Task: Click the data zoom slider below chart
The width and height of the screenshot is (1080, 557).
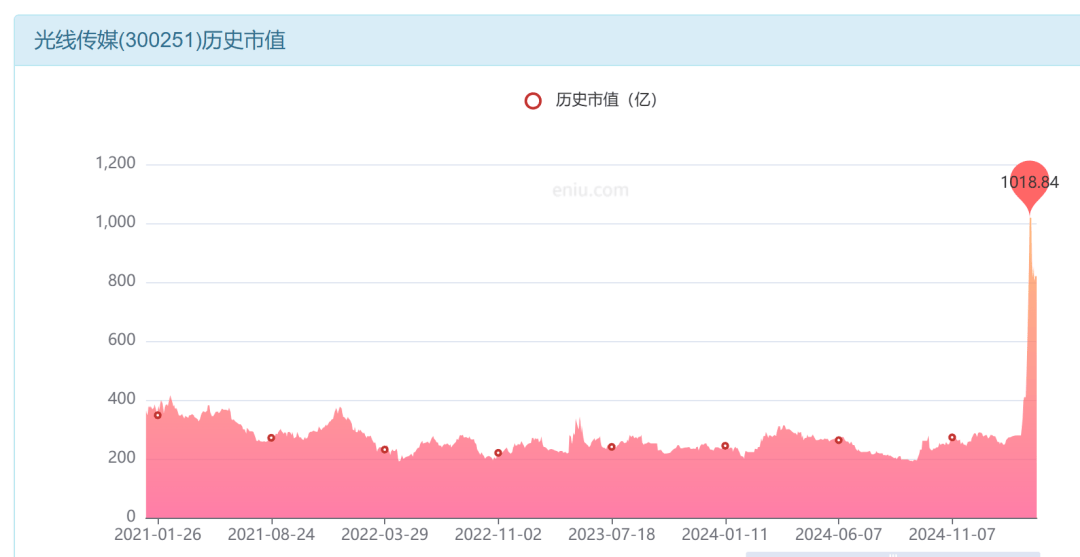Action: click(x=893, y=554)
